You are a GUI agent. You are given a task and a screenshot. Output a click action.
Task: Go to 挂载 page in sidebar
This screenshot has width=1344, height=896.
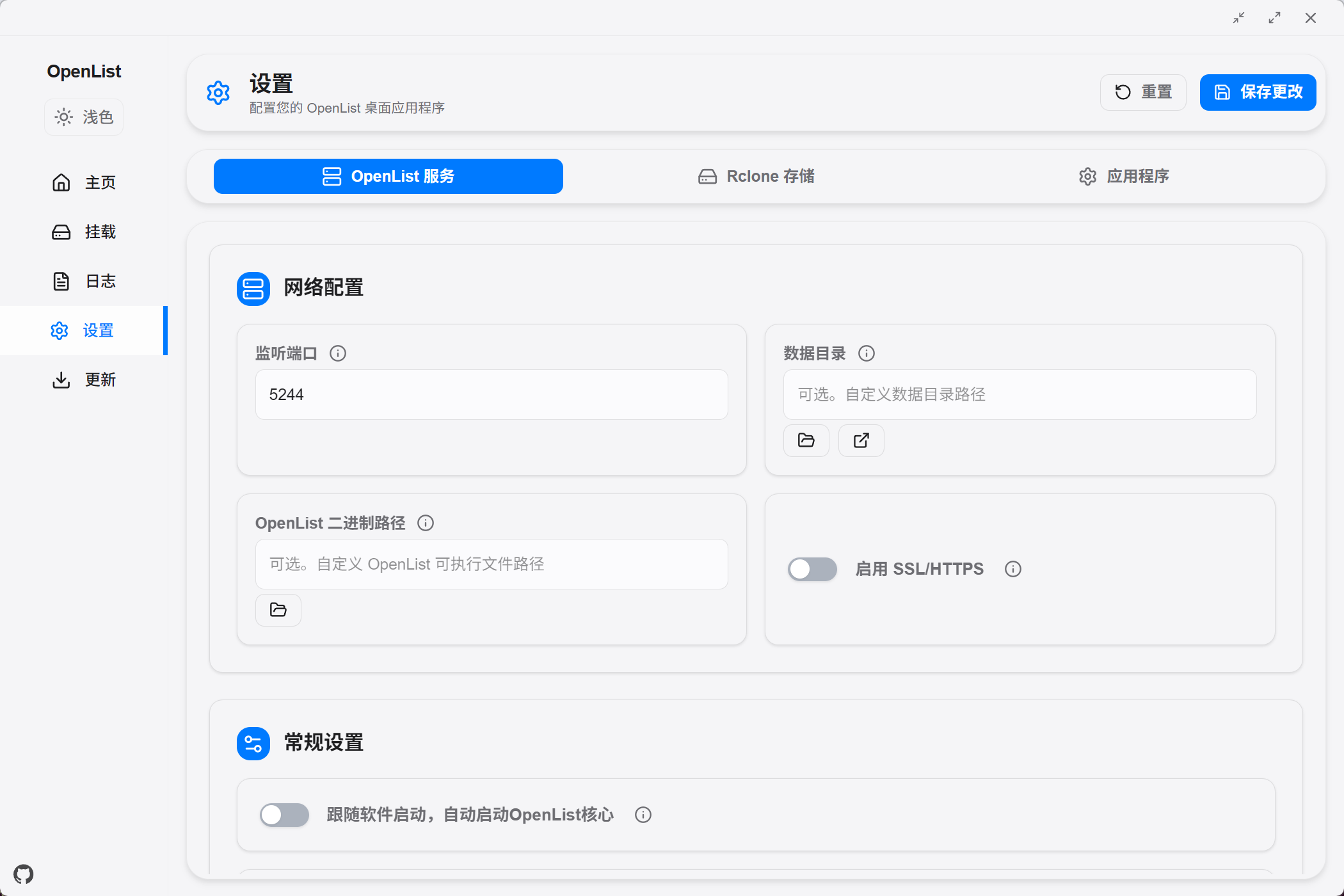84,232
